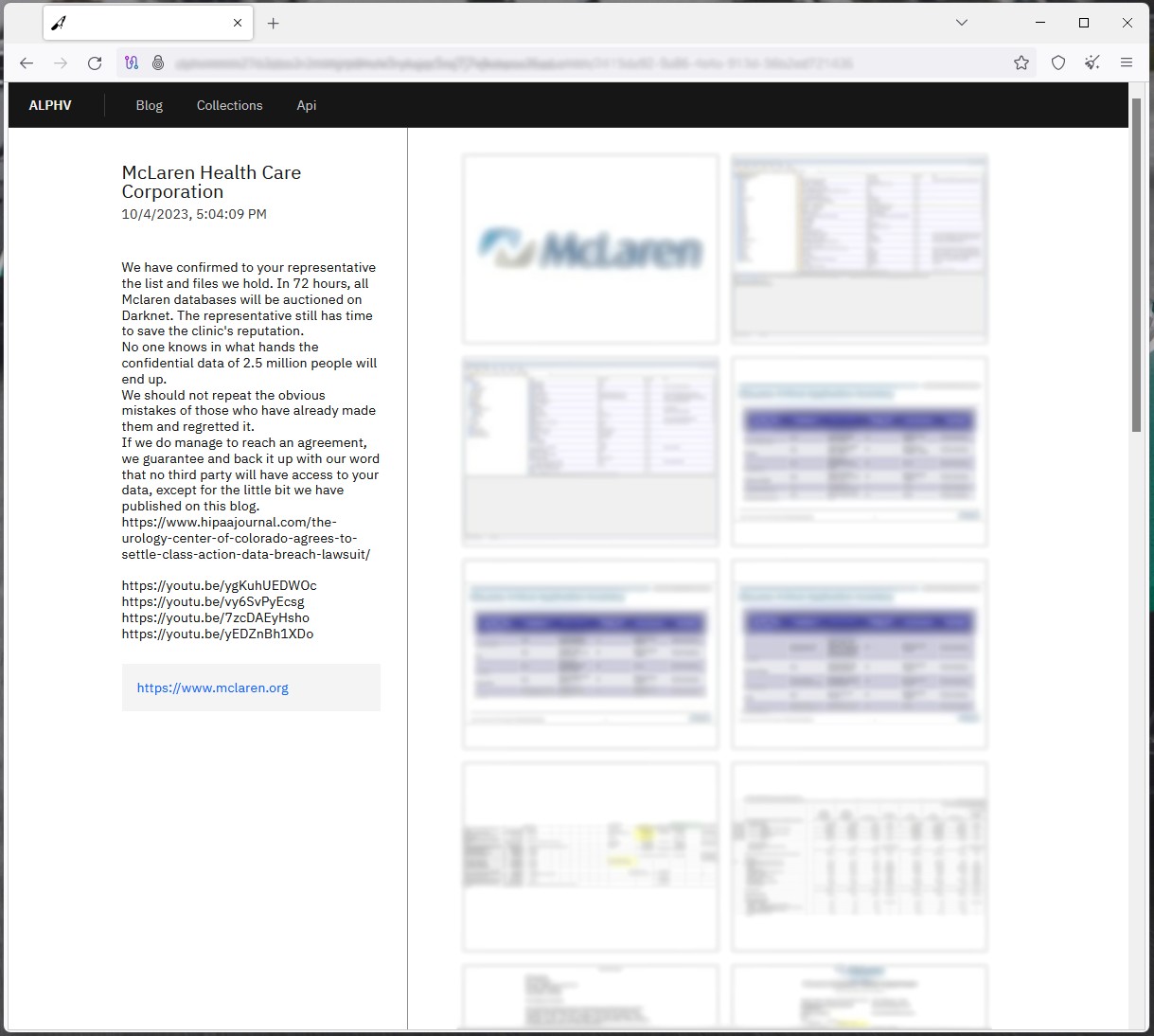This screenshot has height=1036, width=1154.
Task: Click the New Identity broom icon
Action: 1092,63
